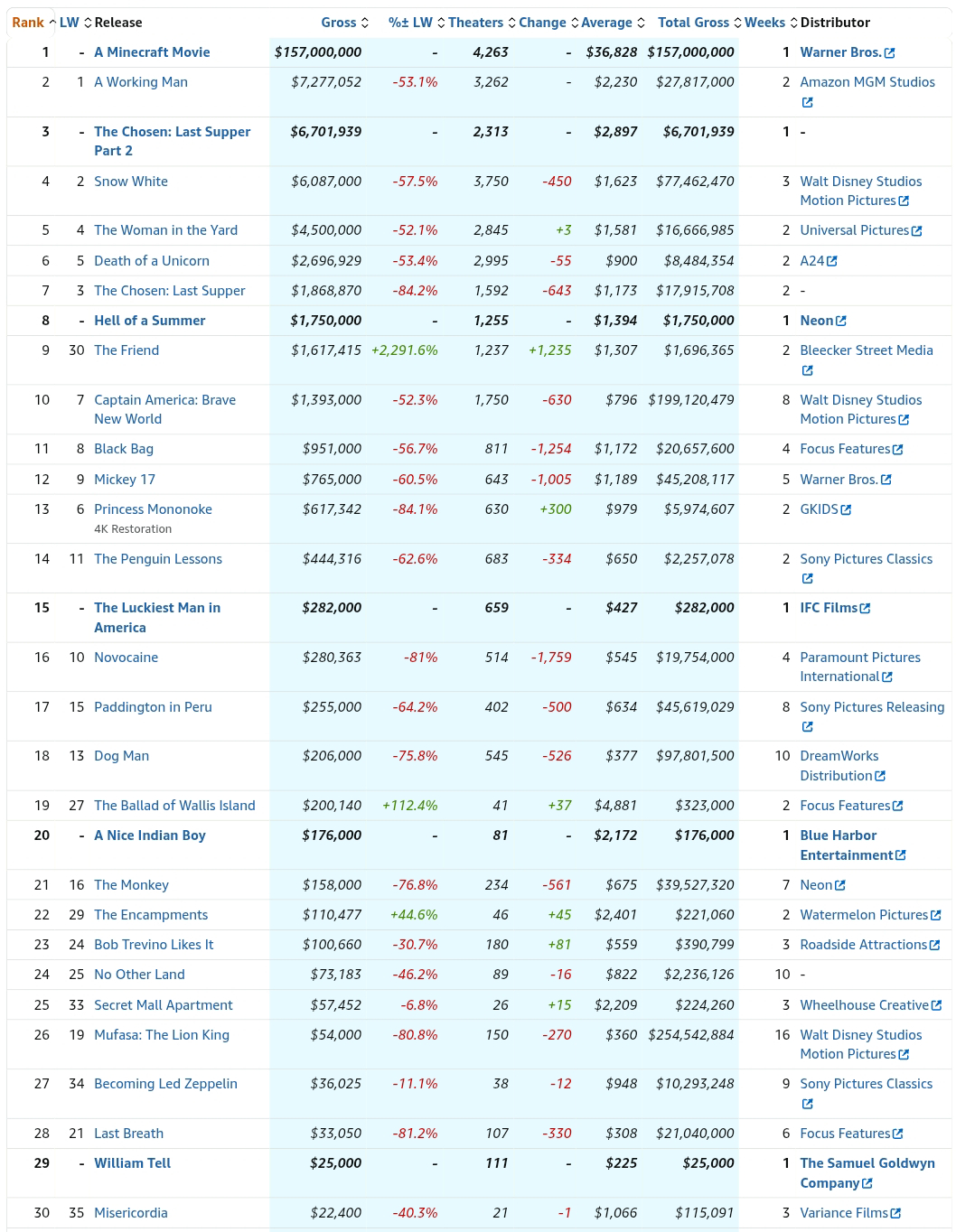Open Secret Mall Apartment release link
956x1232 pixels.
point(164,1005)
